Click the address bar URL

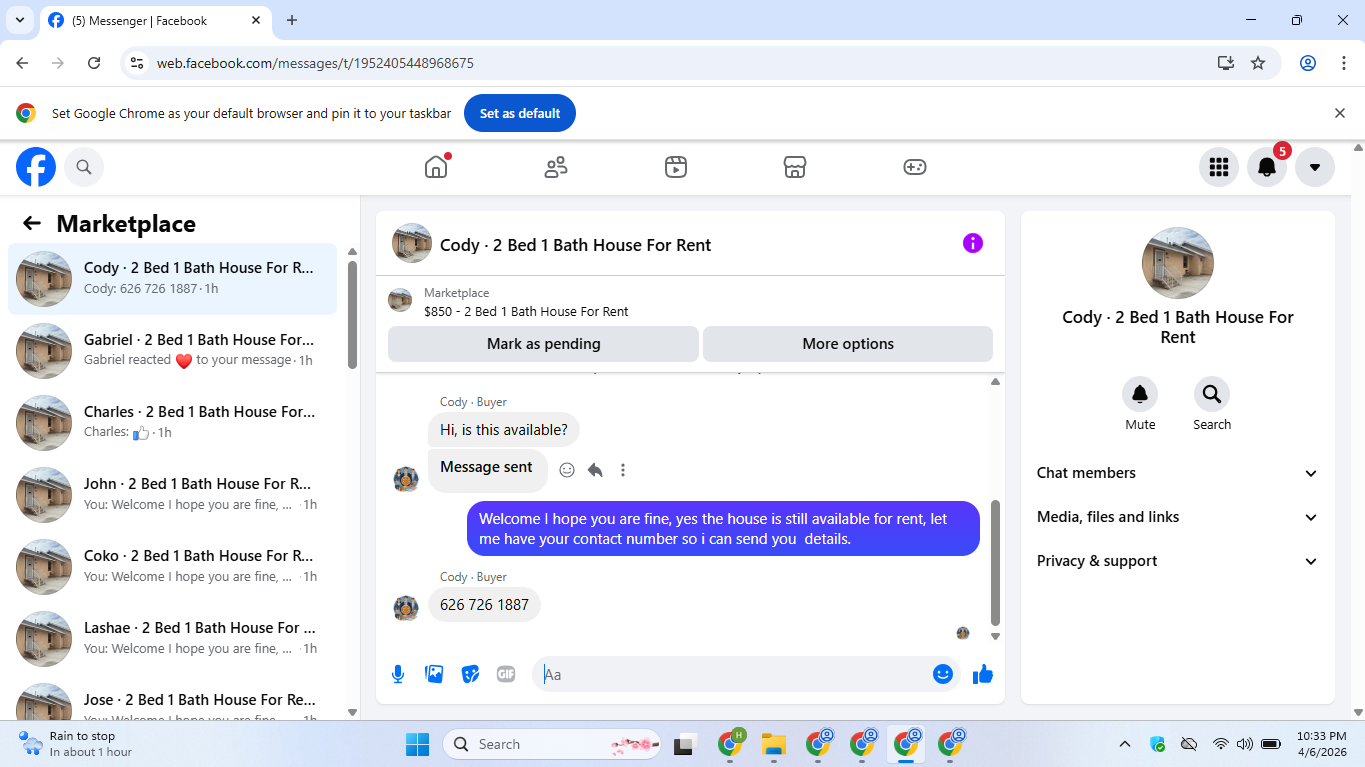point(315,63)
